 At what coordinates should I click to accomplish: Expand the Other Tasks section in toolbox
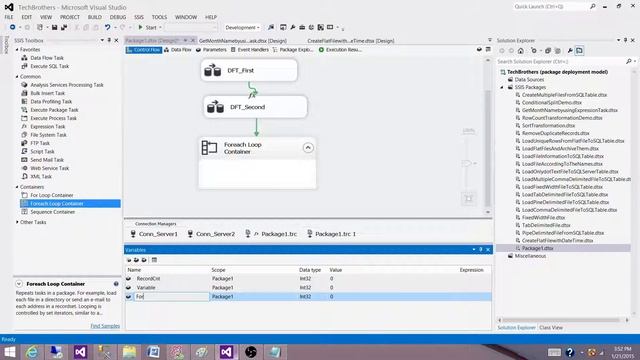pos(17,222)
